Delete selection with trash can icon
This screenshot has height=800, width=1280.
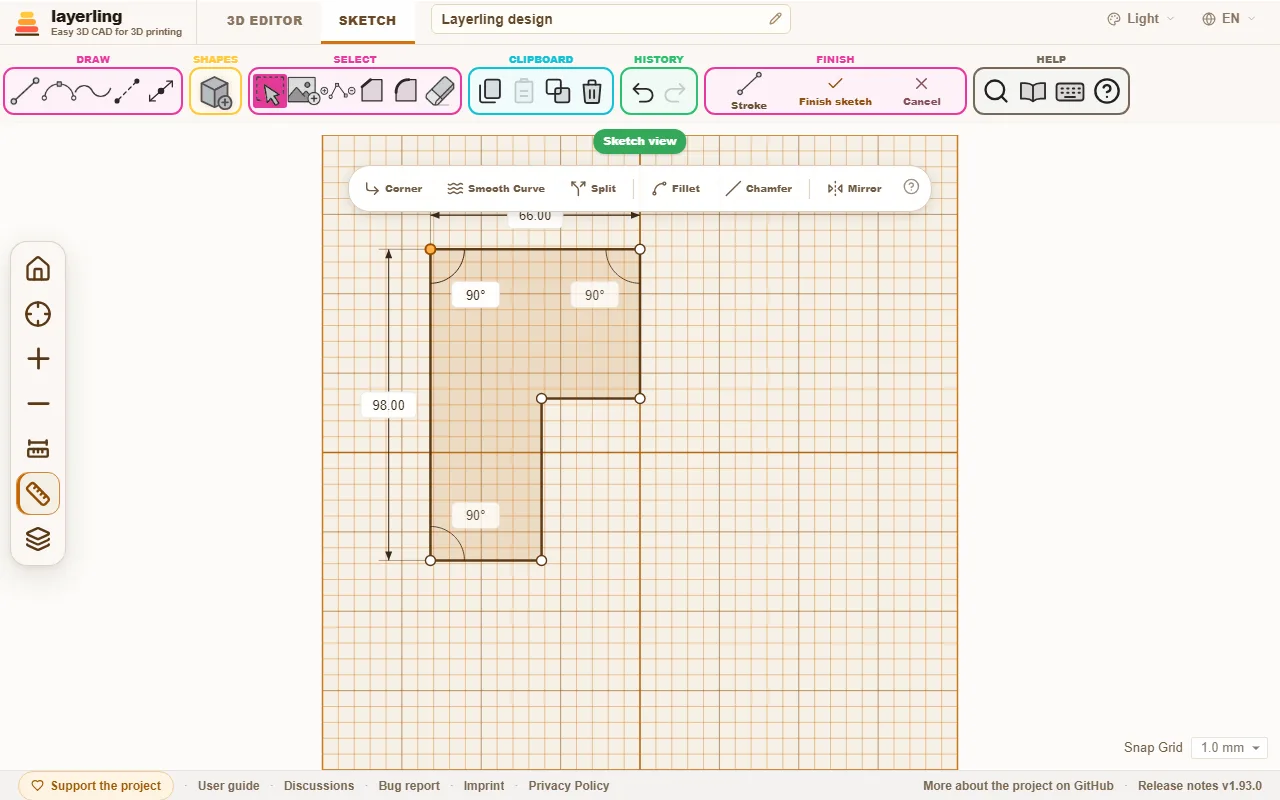point(592,92)
